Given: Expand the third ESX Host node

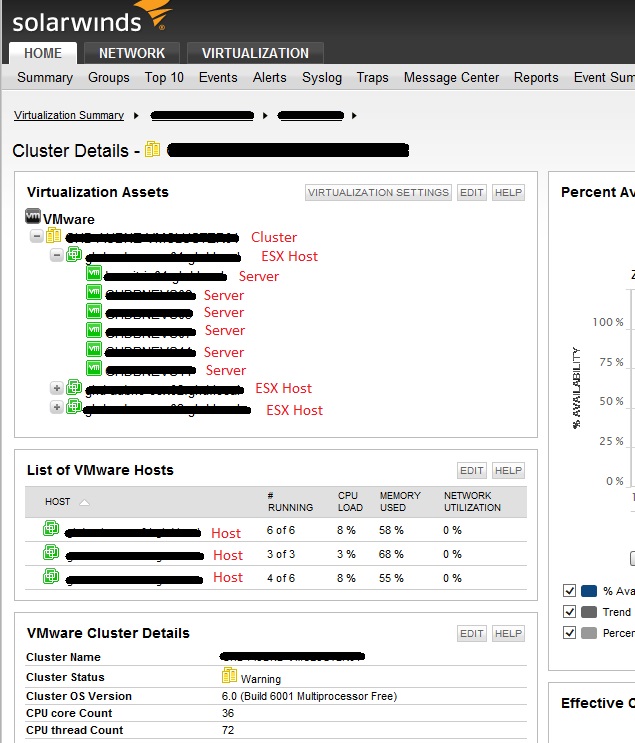Looking at the screenshot, I should (x=56, y=407).
